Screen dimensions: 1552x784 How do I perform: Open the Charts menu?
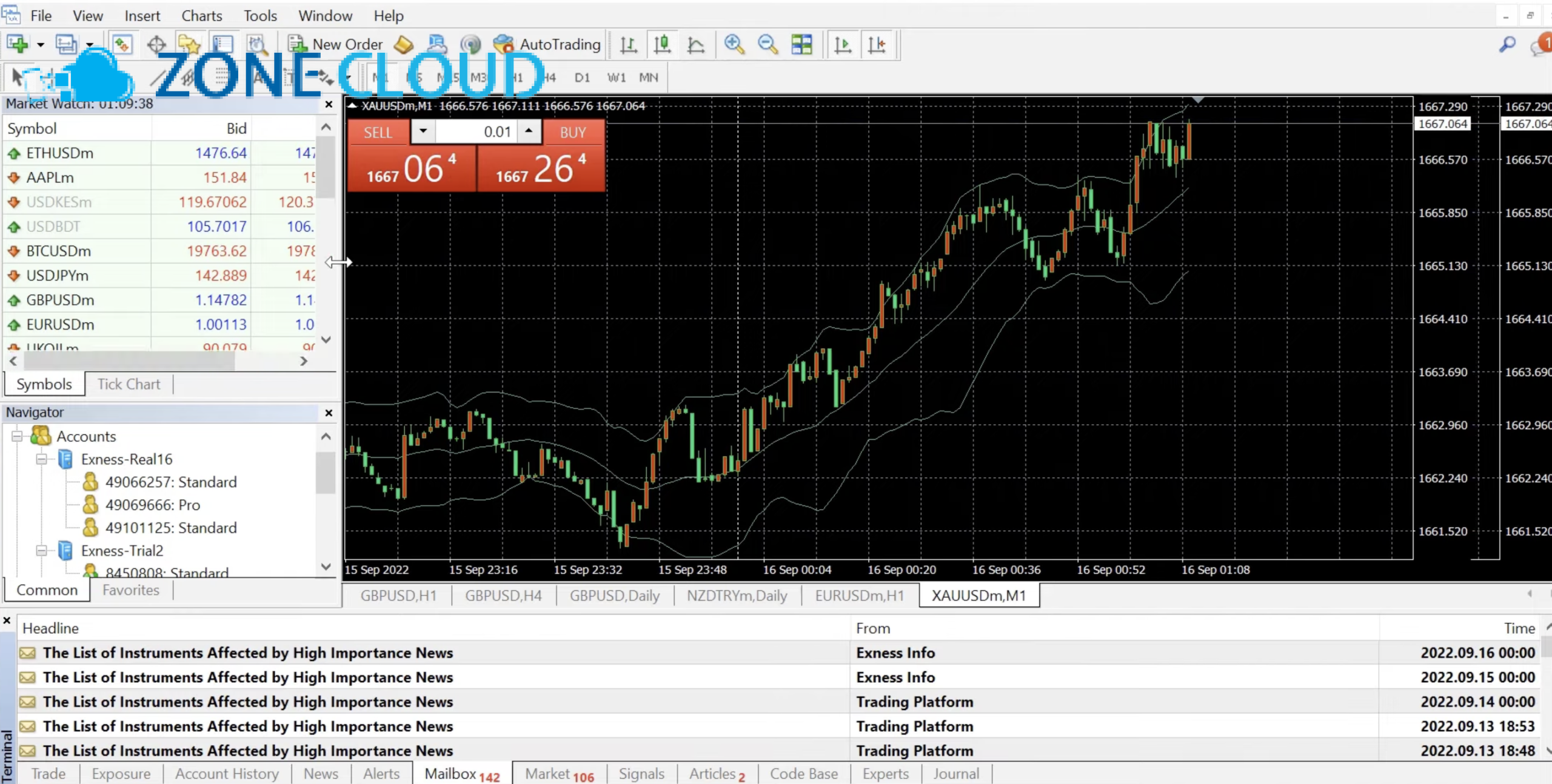point(202,16)
